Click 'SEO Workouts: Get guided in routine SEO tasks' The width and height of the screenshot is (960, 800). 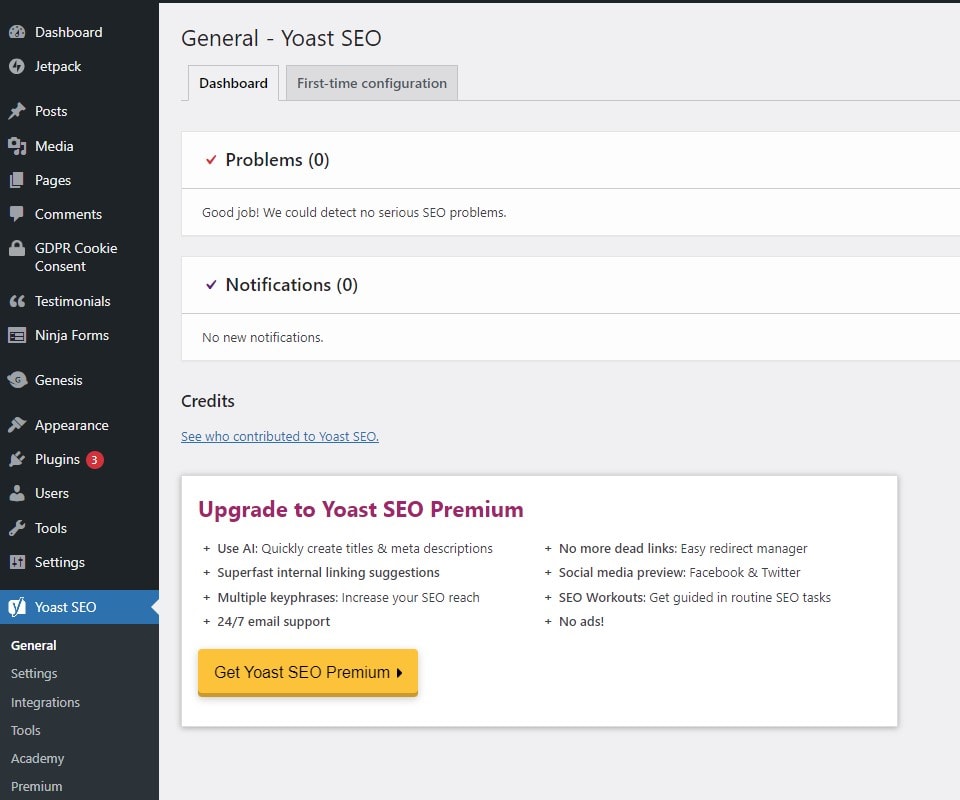[695, 597]
